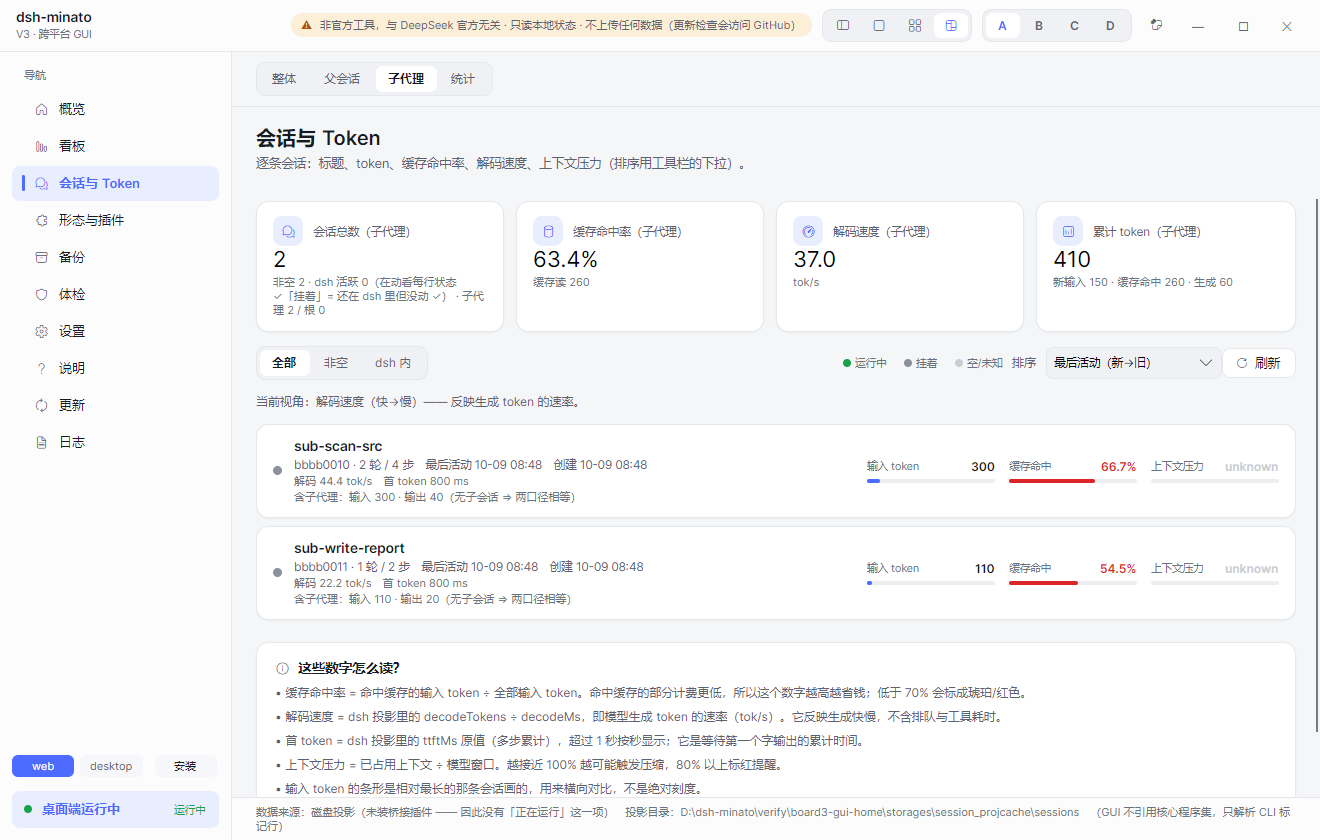1320x840 pixels.
Task: Click the chat bubble icon in 会话总数 card
Action: (x=288, y=231)
